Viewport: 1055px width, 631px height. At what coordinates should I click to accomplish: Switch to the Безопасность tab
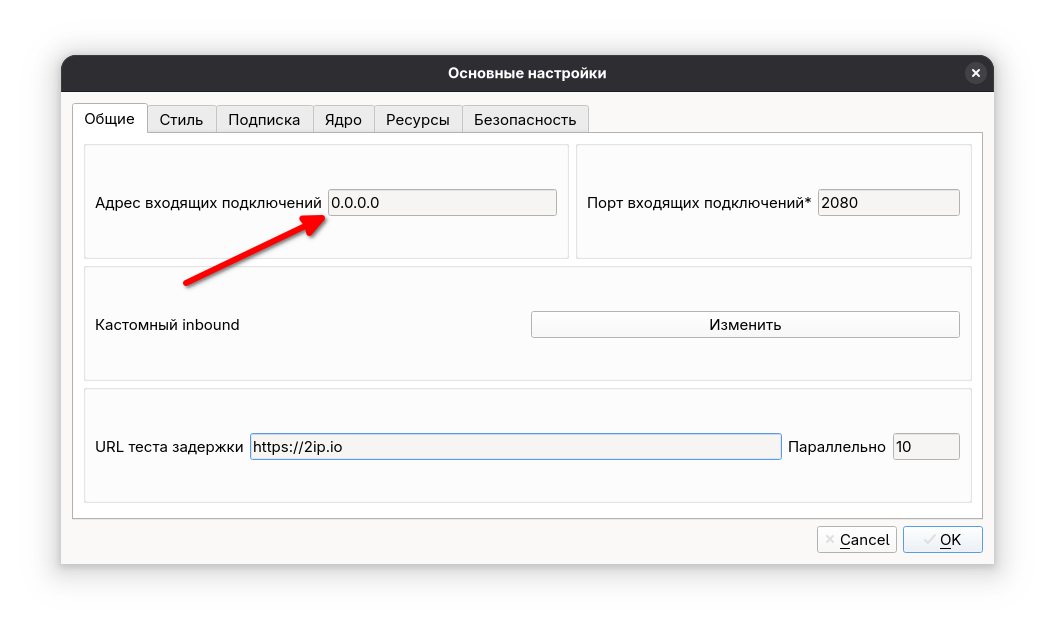(x=525, y=120)
